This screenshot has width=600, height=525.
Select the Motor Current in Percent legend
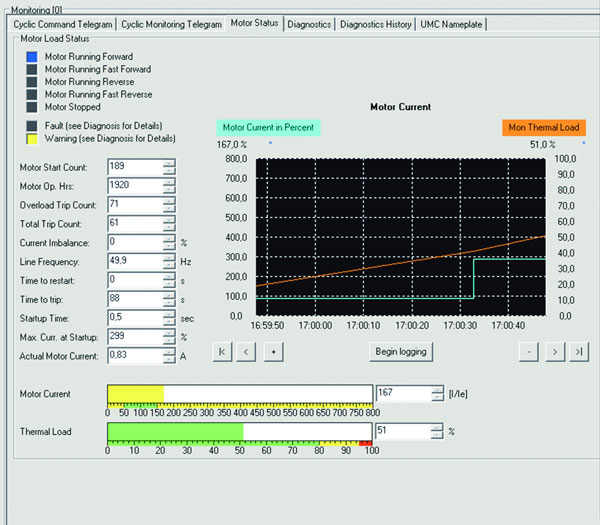tap(266, 128)
